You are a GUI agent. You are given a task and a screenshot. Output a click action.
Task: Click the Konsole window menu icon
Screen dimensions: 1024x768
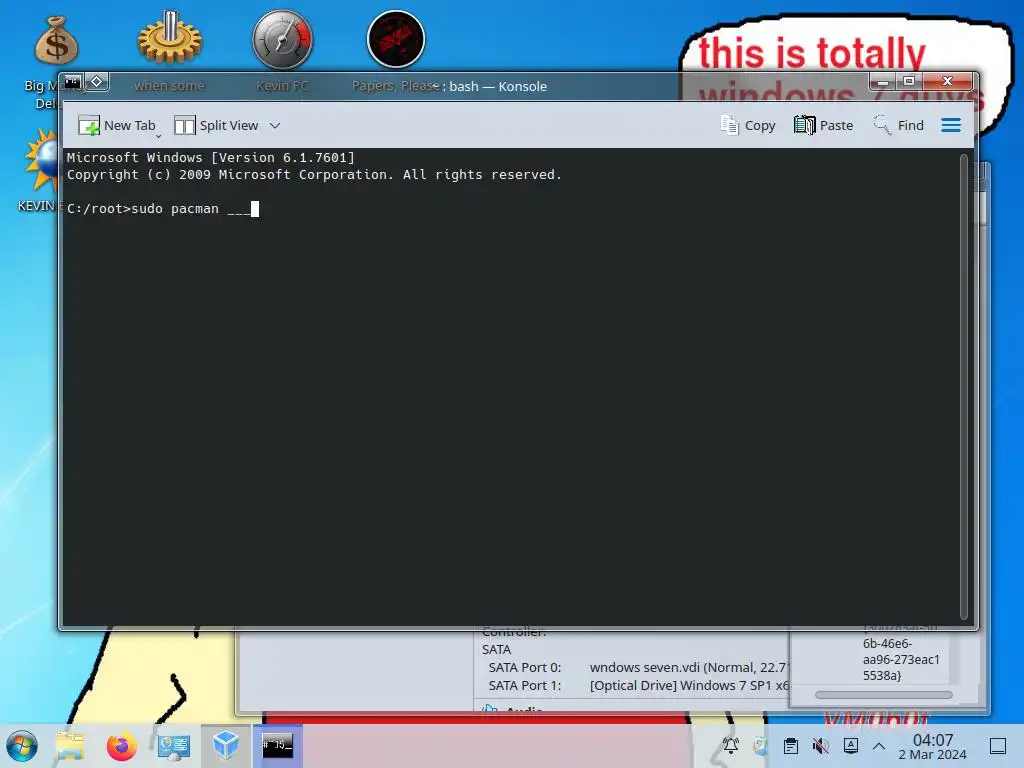(x=72, y=82)
